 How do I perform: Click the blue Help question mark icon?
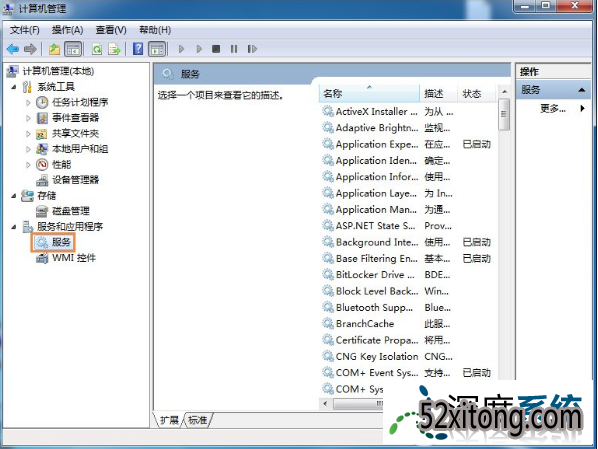point(138,49)
